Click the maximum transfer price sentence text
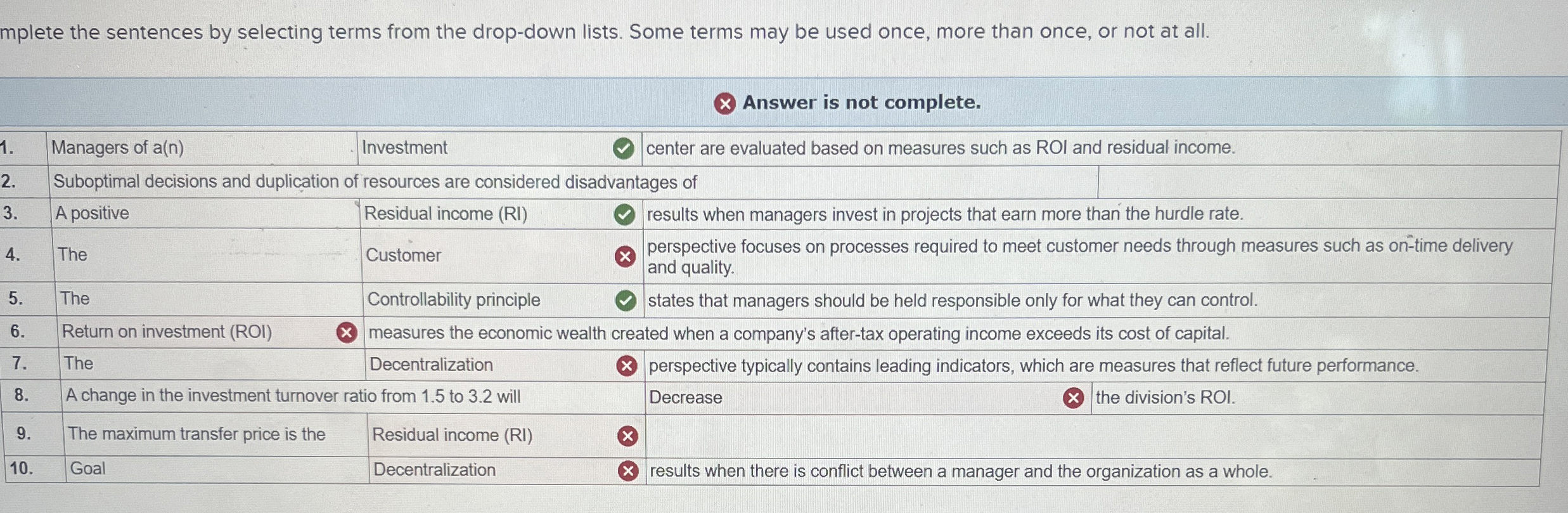Image resolution: width=1568 pixels, height=513 pixels. (x=196, y=434)
